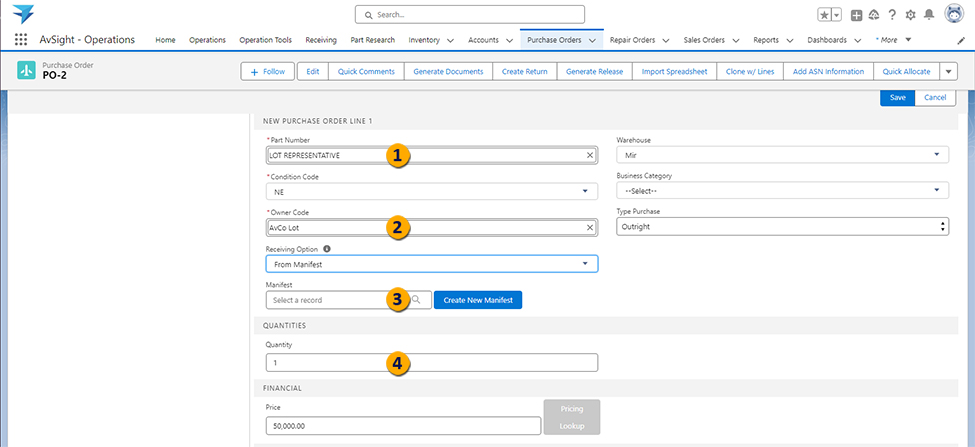Clear the Part Number field with X
This screenshot has width=975, height=447.
tap(590, 156)
